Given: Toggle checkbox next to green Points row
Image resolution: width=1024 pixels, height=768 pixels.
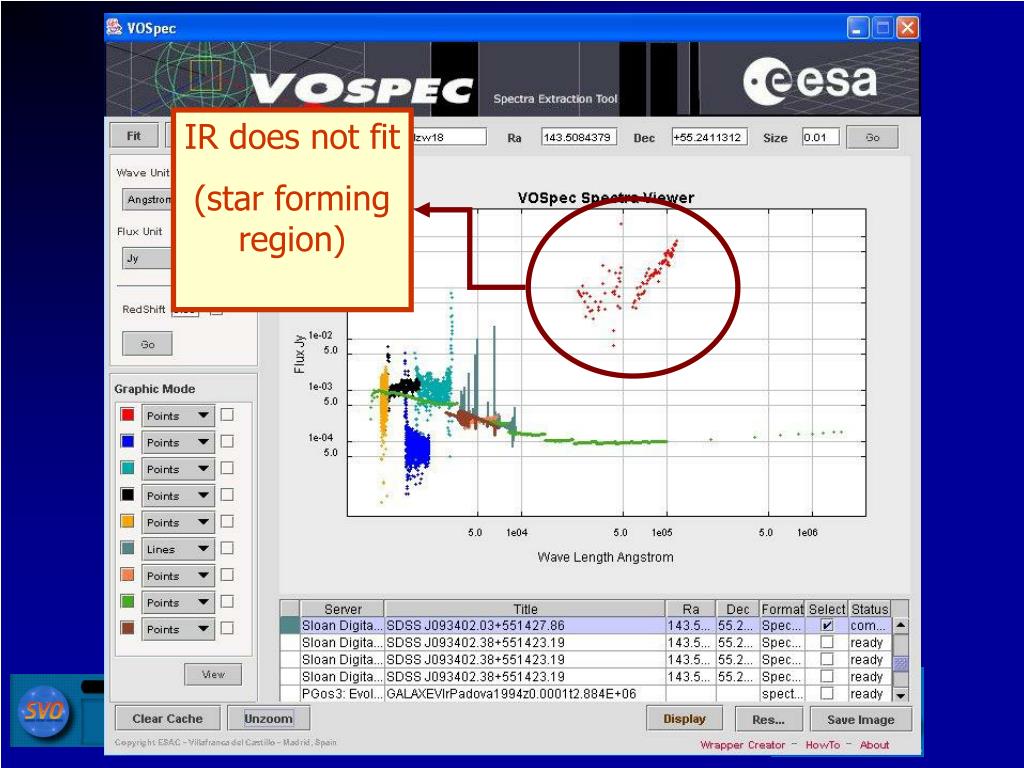Looking at the screenshot, I should (x=227, y=601).
